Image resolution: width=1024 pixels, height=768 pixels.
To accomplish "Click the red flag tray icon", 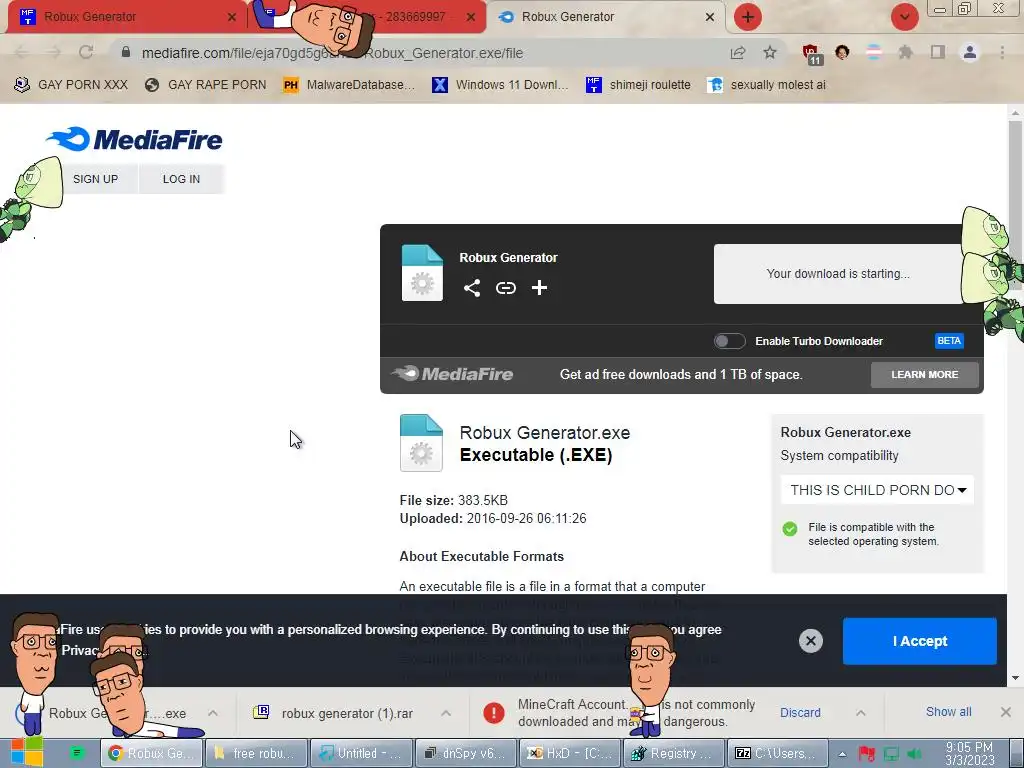I will [x=867, y=754].
